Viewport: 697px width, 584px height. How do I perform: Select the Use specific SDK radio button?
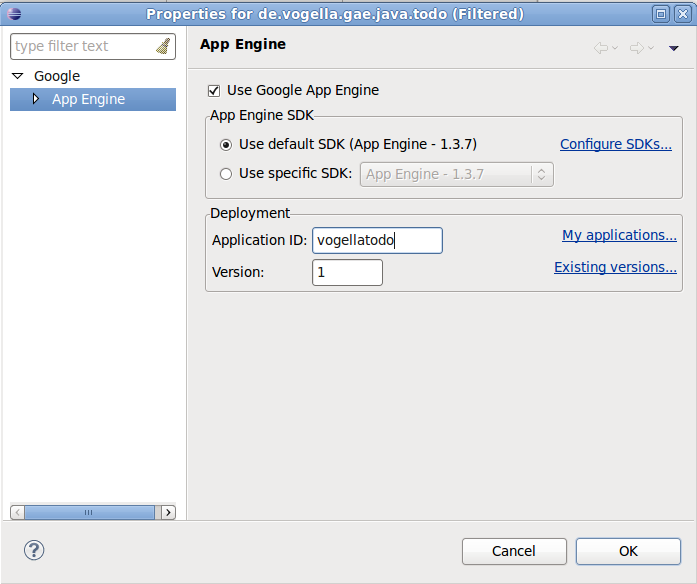[x=226, y=174]
